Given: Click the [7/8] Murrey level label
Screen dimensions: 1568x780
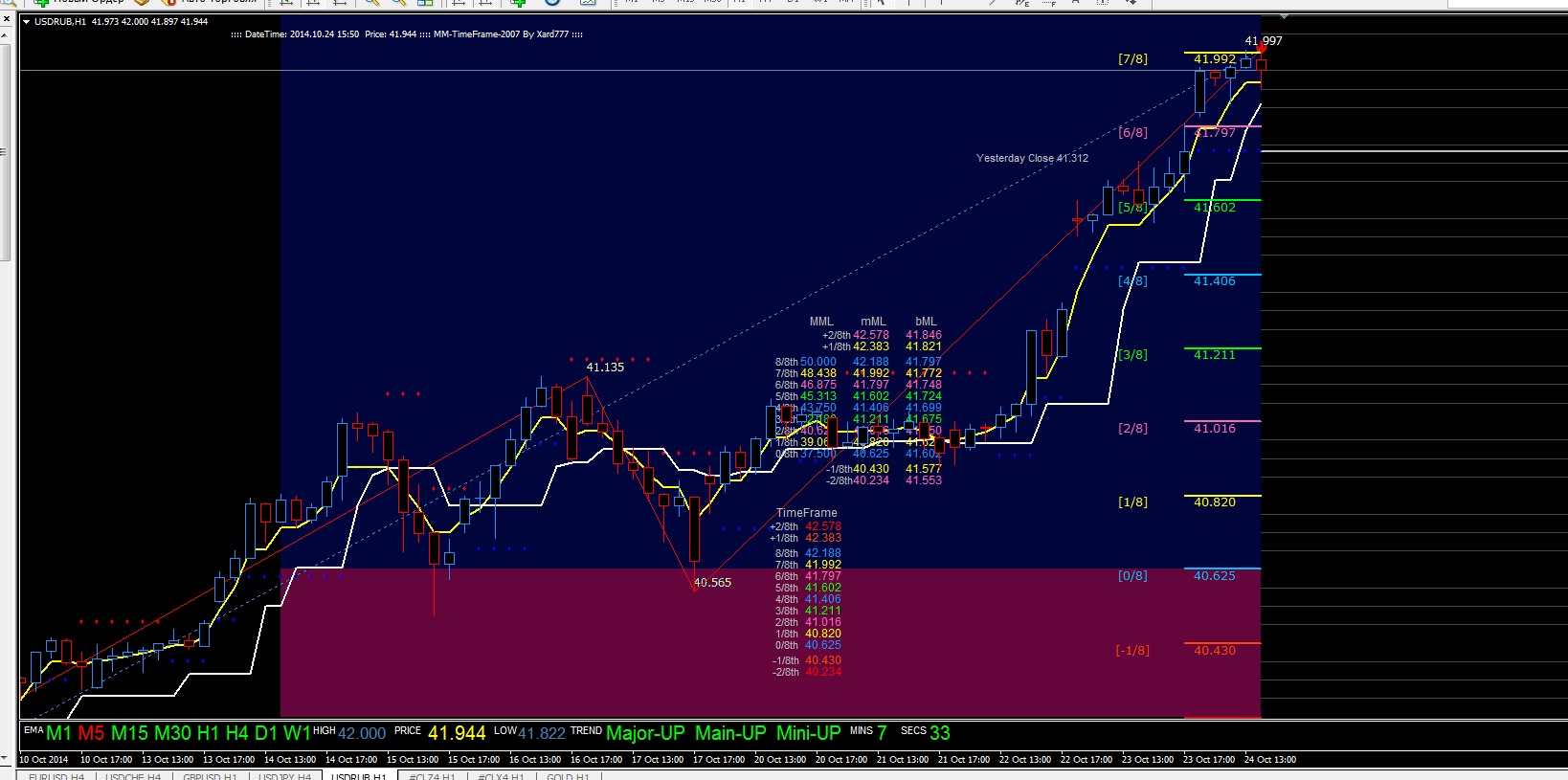Looking at the screenshot, I should click(x=1132, y=59).
